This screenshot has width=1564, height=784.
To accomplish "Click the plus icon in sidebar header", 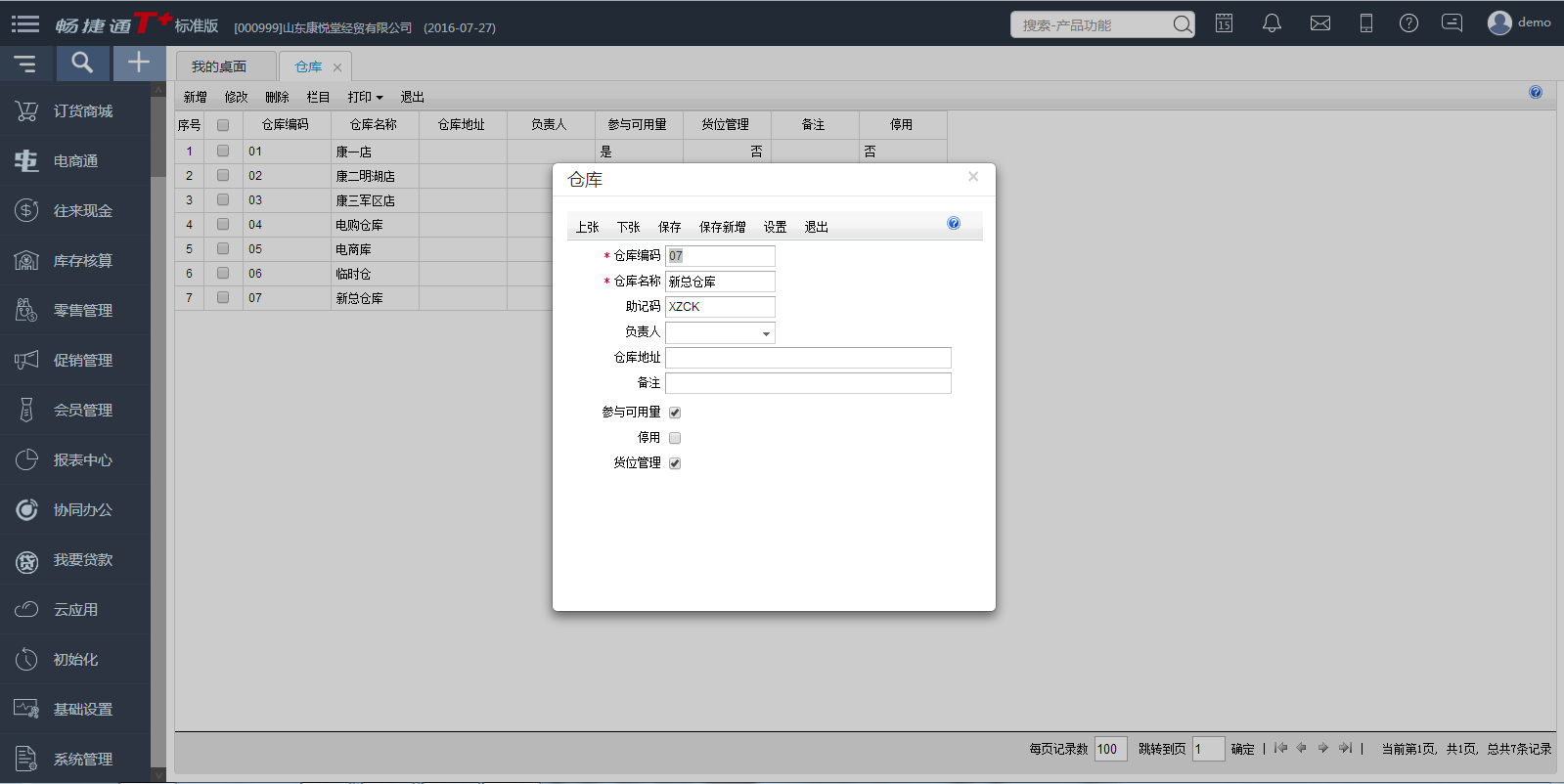I will 139,64.
